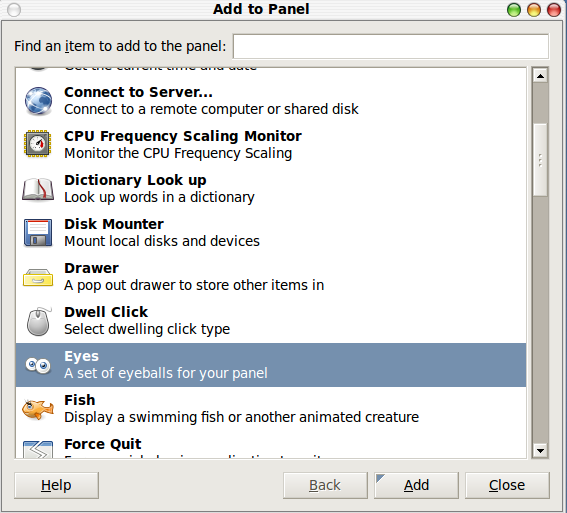Pick the yellow Drawer icon
The width and height of the screenshot is (567, 513).
coord(38,277)
